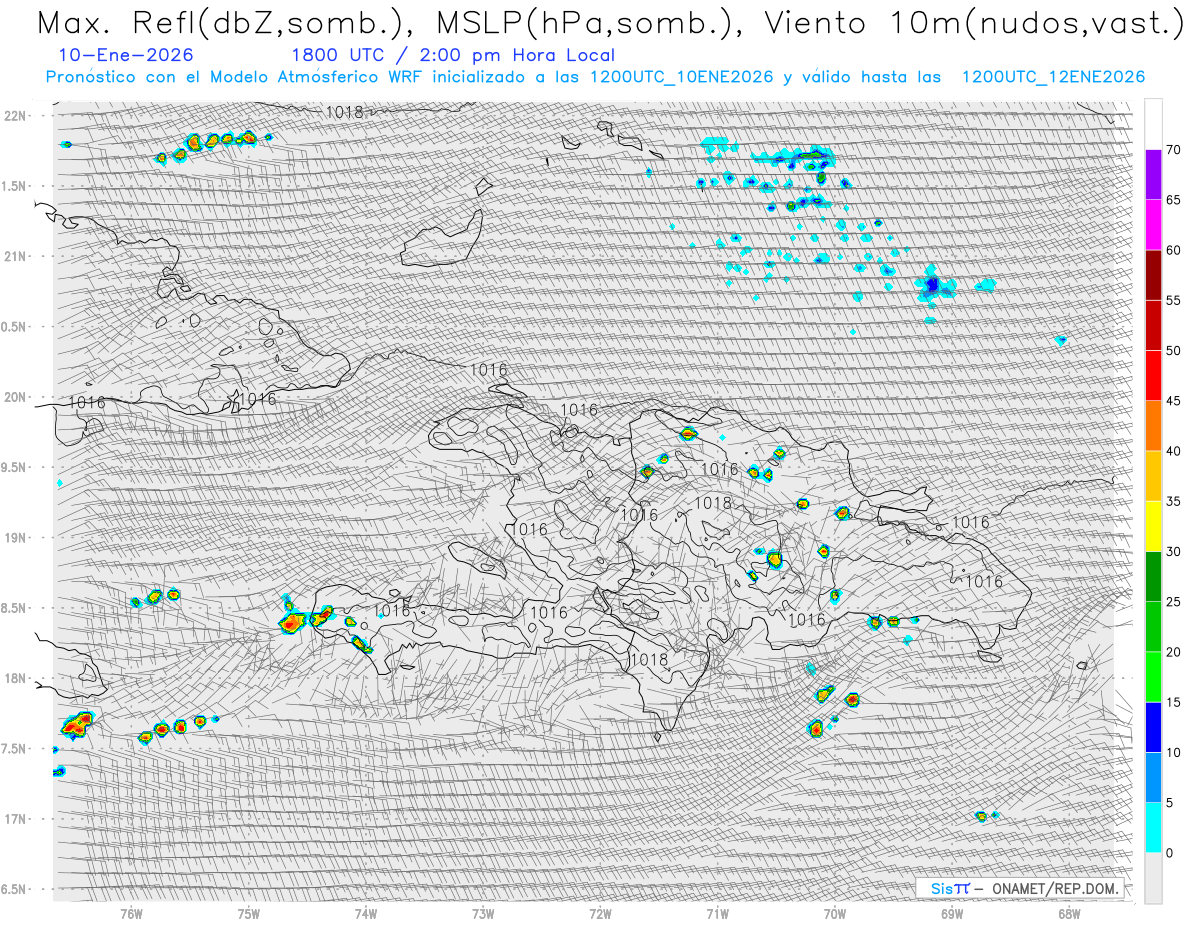Screen dimensions: 1200x927
Task: Click the colorbar value label '25'
Action: click(1173, 602)
